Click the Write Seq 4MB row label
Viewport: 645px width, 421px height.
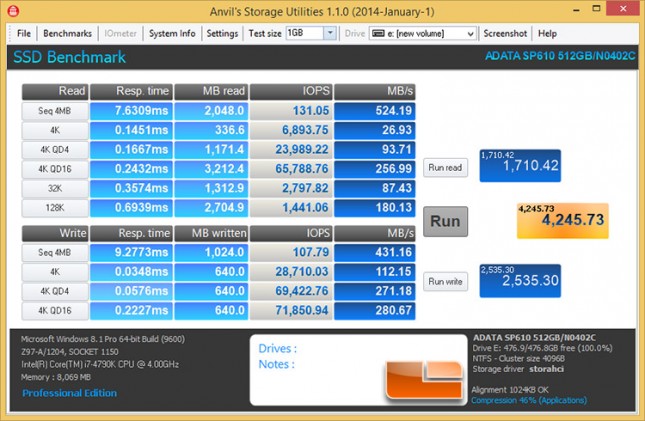point(55,253)
